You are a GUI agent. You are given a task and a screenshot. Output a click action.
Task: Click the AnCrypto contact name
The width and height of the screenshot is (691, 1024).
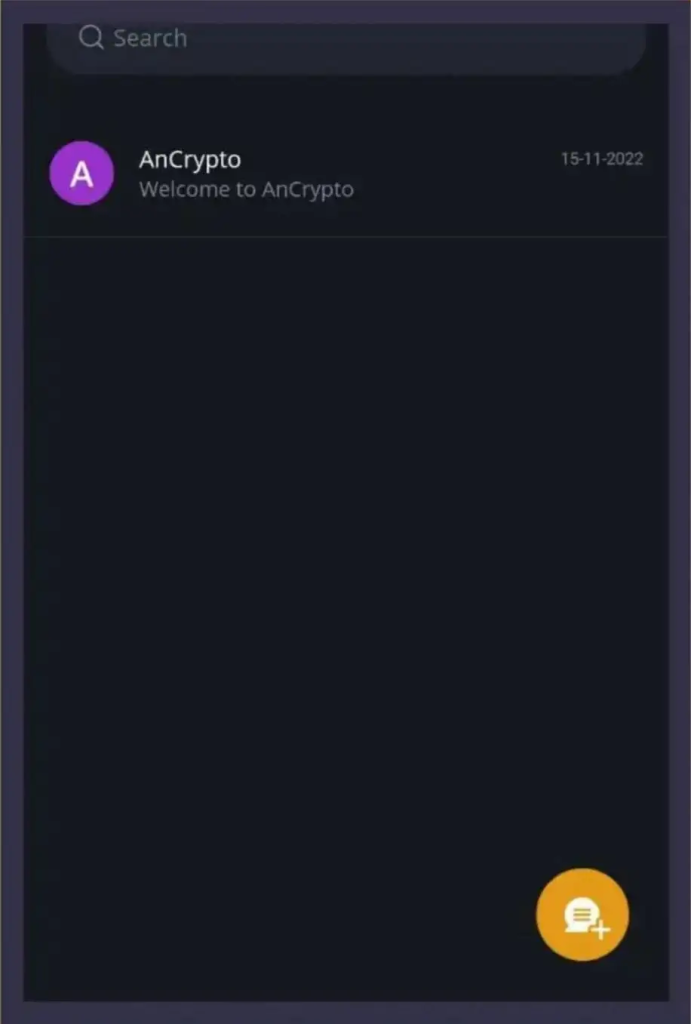click(190, 159)
